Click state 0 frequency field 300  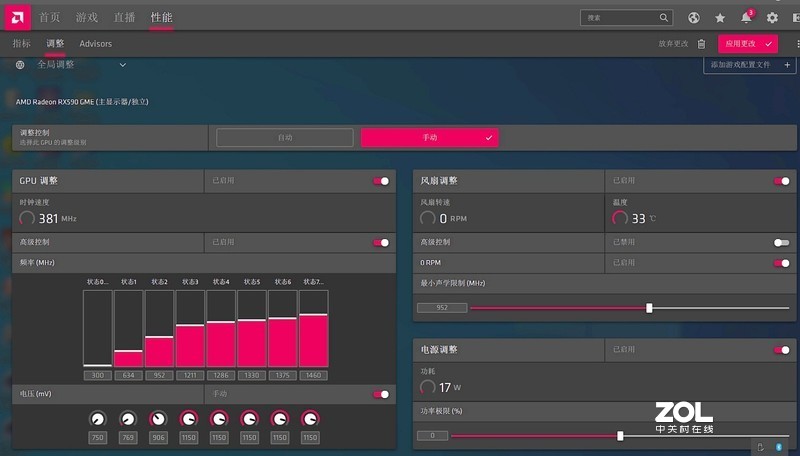pos(97,375)
